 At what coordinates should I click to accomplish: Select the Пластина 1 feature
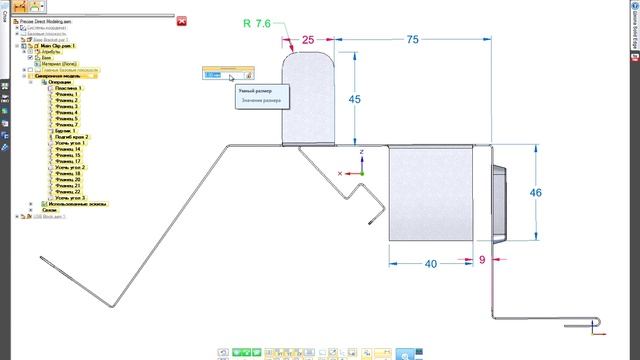[68, 88]
